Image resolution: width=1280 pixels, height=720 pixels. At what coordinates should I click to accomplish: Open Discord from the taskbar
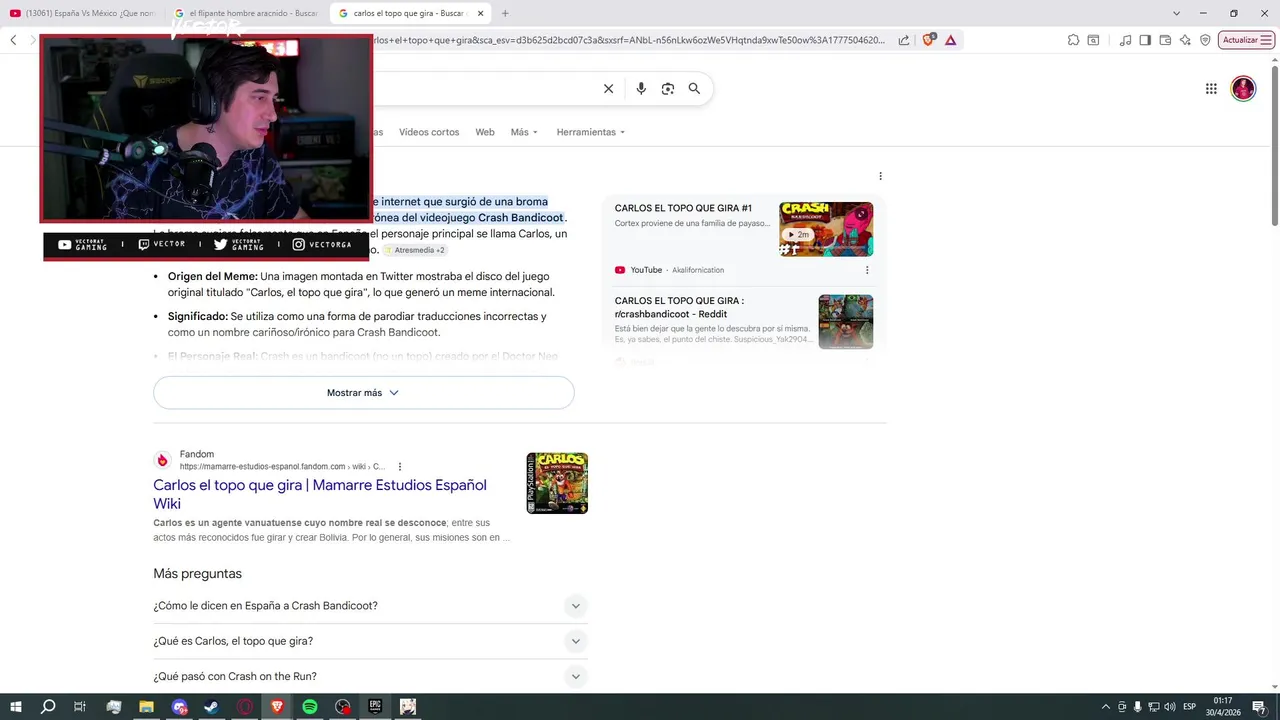[x=179, y=707]
